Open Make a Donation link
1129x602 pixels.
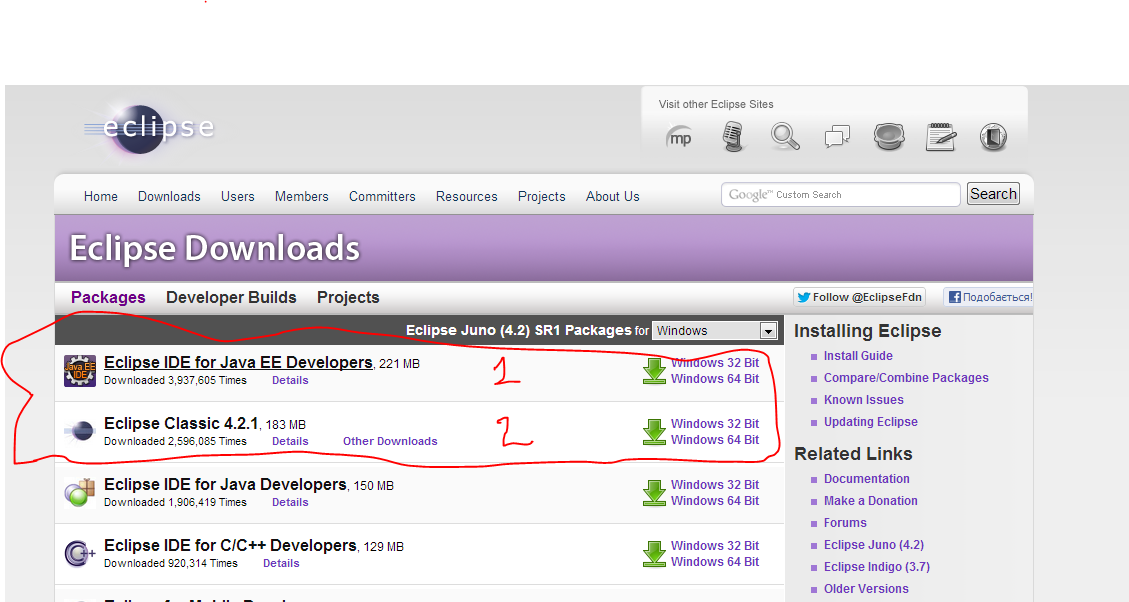(x=871, y=501)
